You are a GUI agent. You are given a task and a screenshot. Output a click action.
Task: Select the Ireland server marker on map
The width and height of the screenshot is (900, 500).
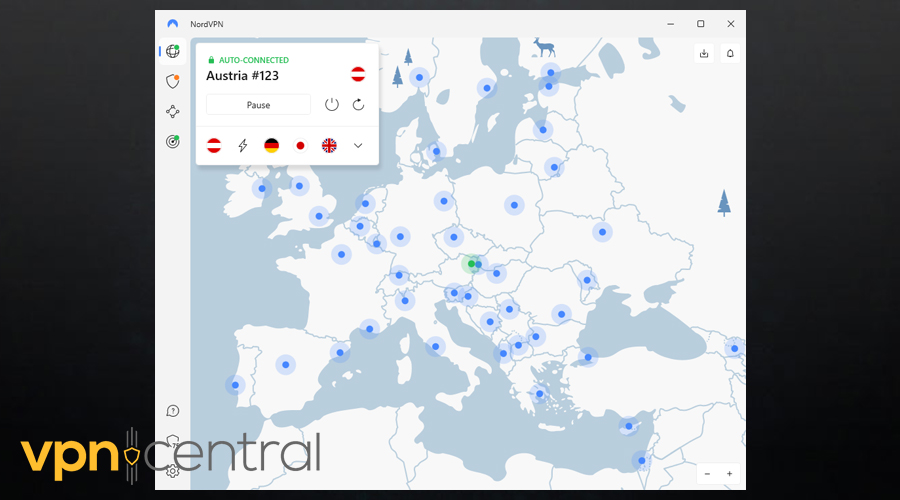point(262,188)
